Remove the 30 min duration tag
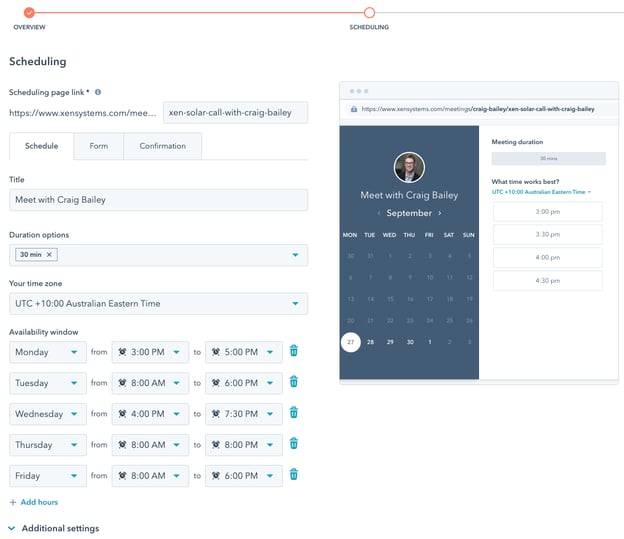The image size is (624, 539). (50, 255)
